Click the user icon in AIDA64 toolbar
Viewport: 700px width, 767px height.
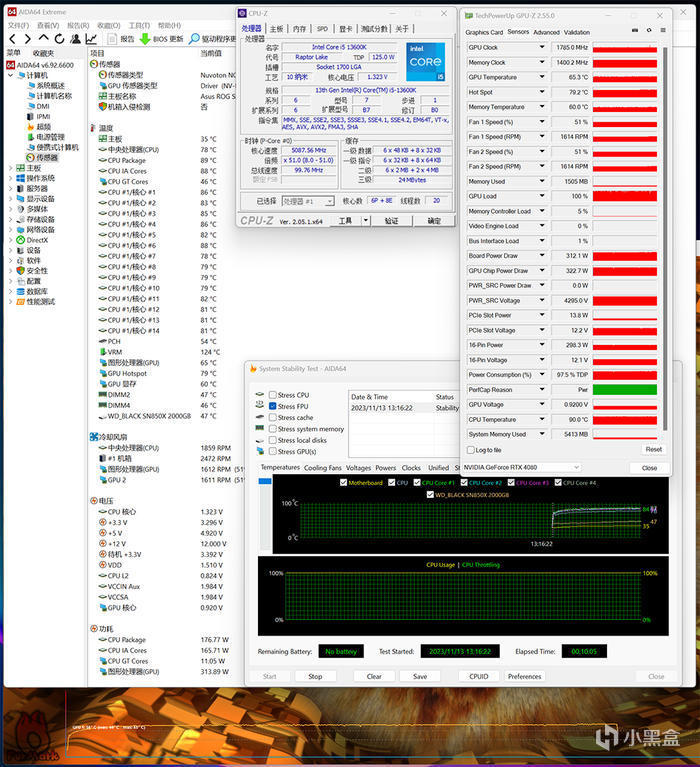[x=75, y=39]
